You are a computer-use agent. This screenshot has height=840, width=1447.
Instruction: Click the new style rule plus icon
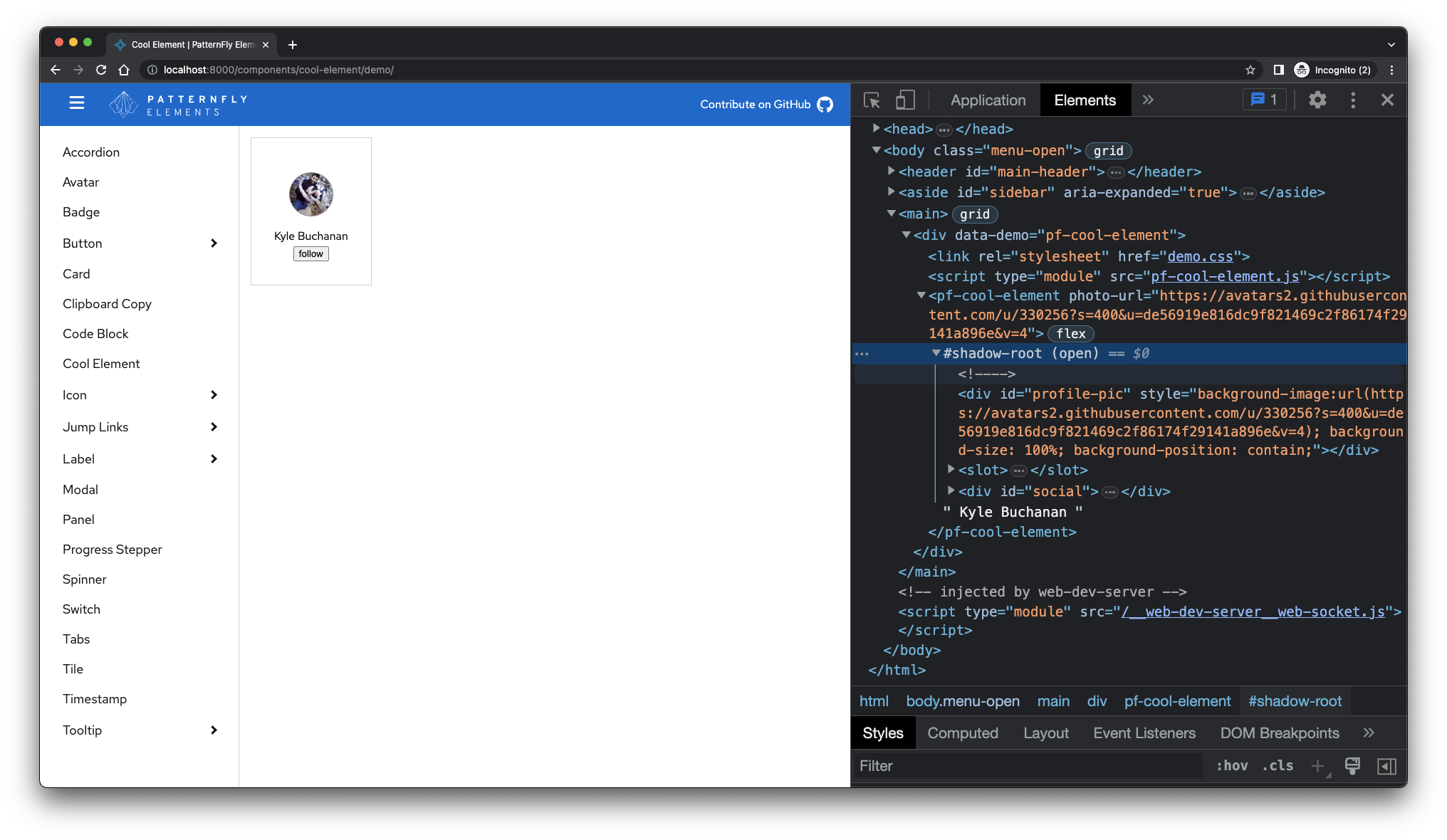pos(1317,766)
